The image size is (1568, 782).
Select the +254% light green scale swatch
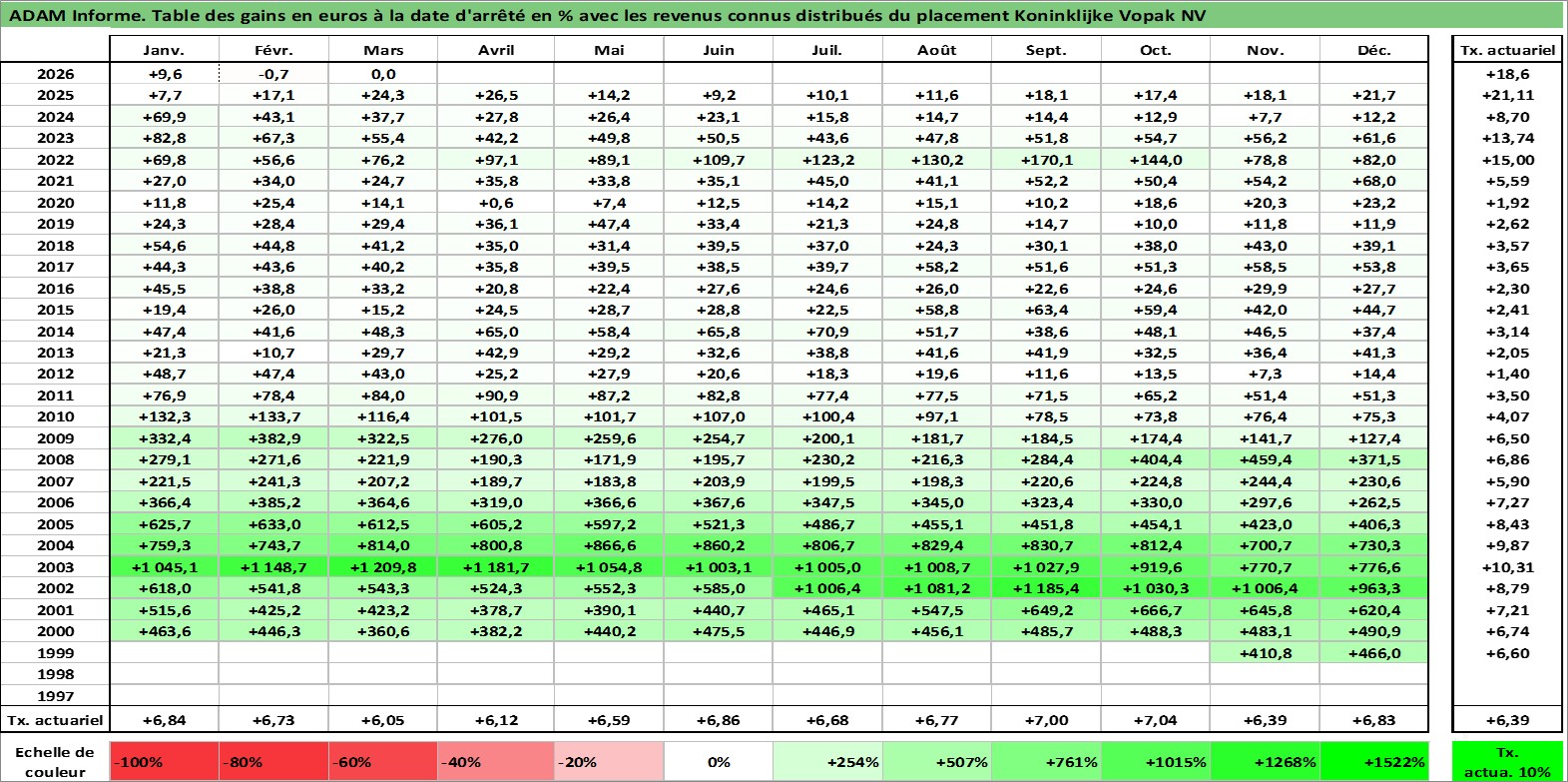click(x=827, y=762)
